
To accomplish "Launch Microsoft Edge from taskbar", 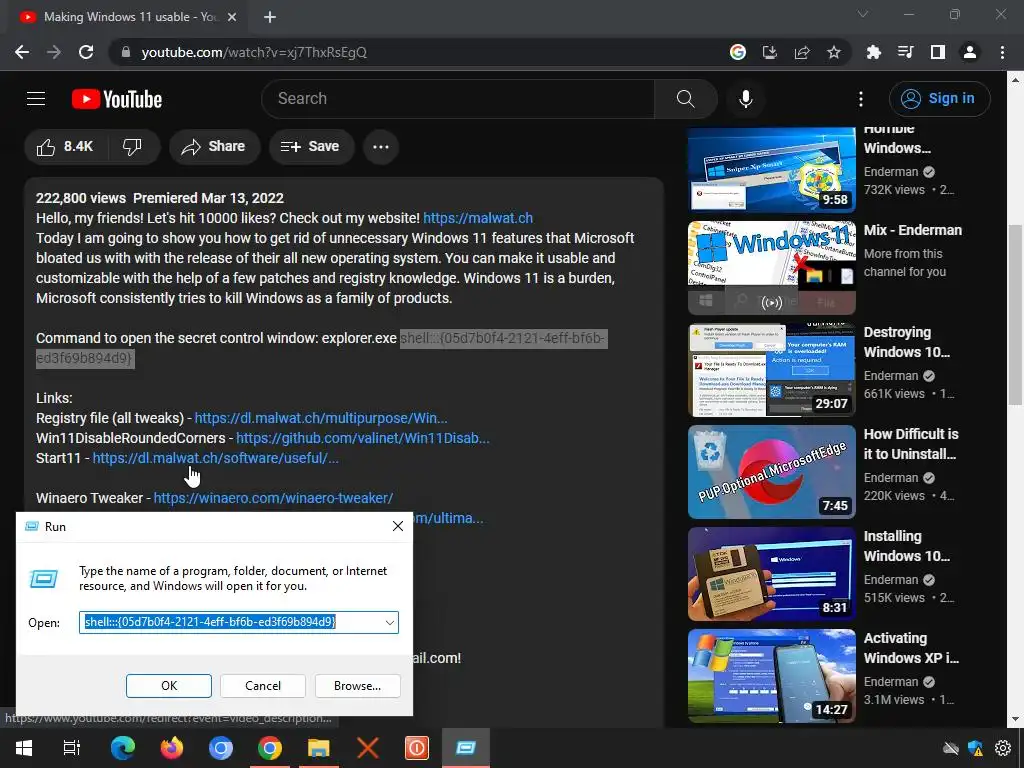I will [x=122, y=748].
